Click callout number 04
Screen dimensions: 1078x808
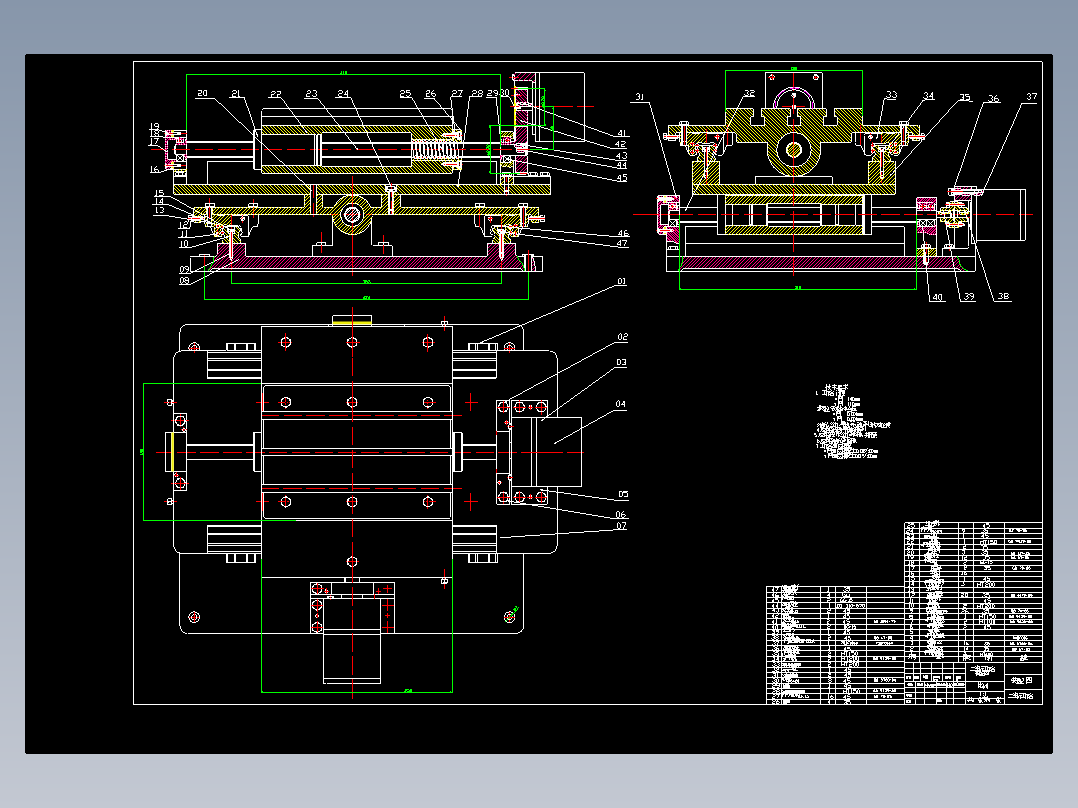click(620, 404)
